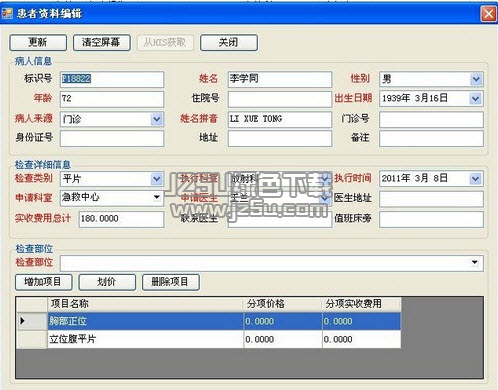The height and width of the screenshot is (390, 498).
Task: Click the 姓名 field with 李学同
Action: pos(280,79)
